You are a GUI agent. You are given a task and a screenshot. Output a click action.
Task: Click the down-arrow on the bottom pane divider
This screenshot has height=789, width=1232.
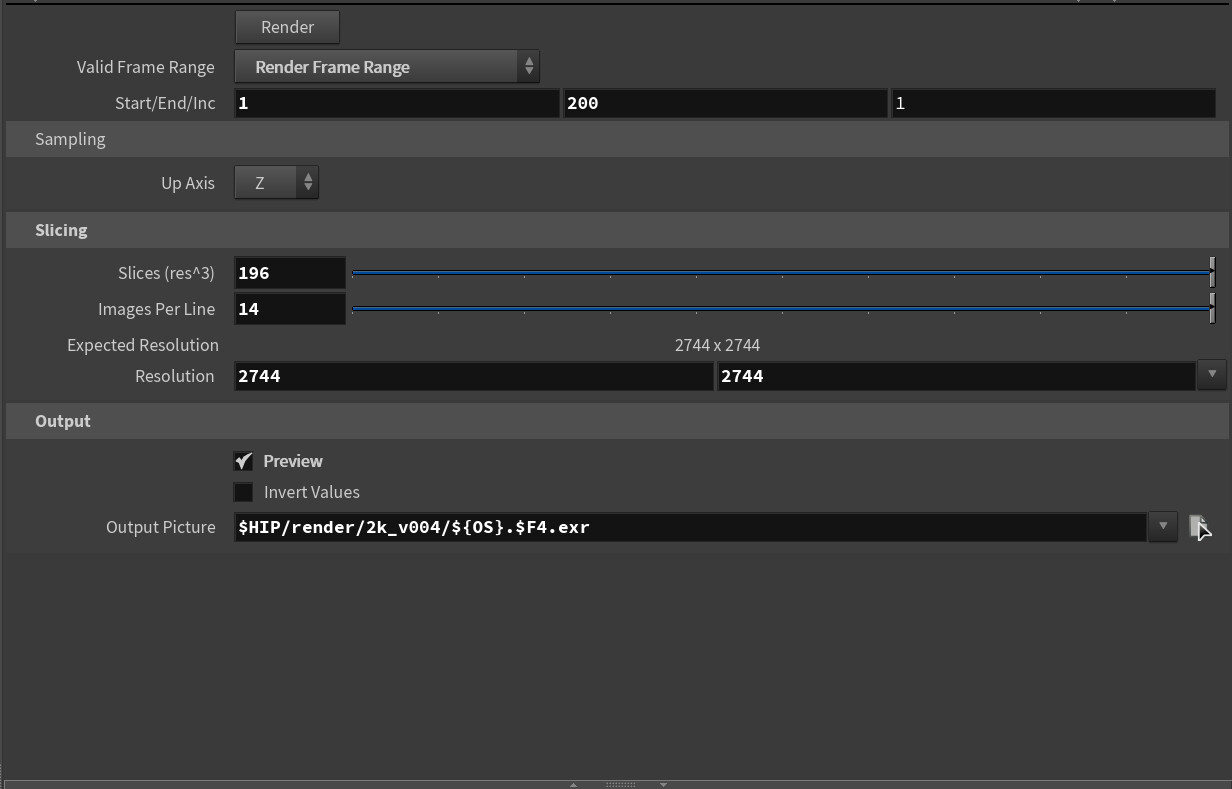coord(663,785)
